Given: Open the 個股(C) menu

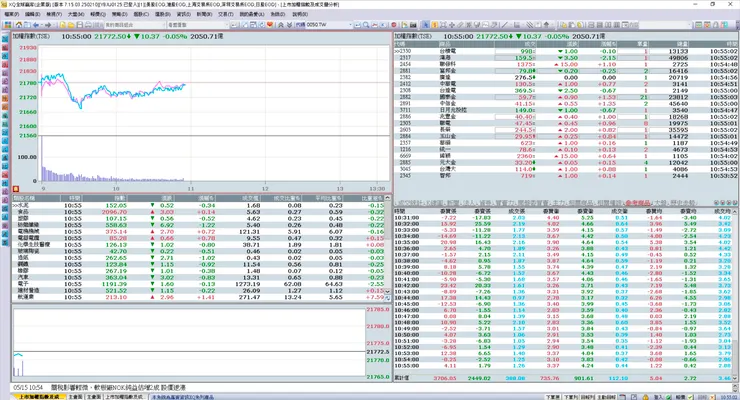Looking at the screenshot, I should pyautogui.click(x=141, y=14).
